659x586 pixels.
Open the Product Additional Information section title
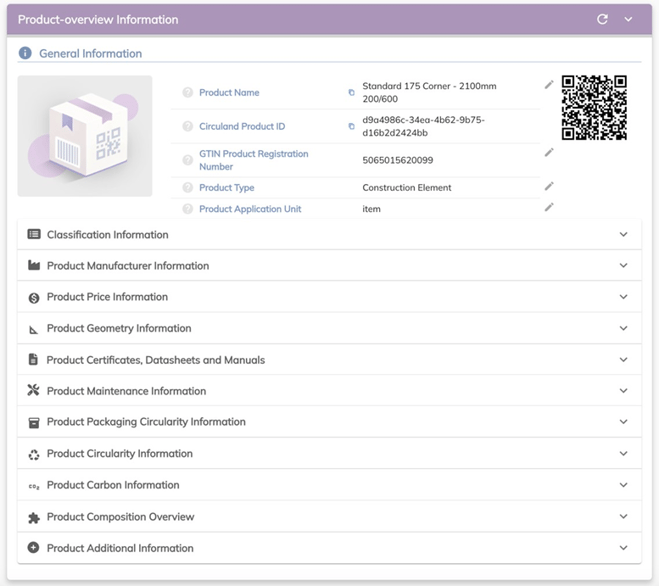coord(120,548)
